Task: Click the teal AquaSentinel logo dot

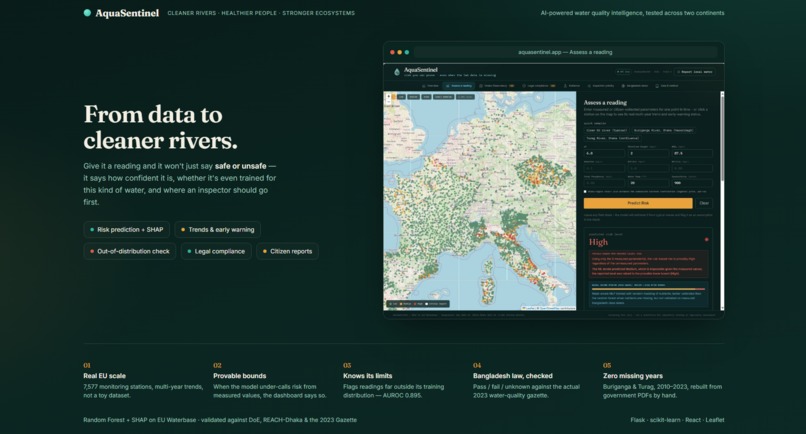Action: tap(87, 13)
